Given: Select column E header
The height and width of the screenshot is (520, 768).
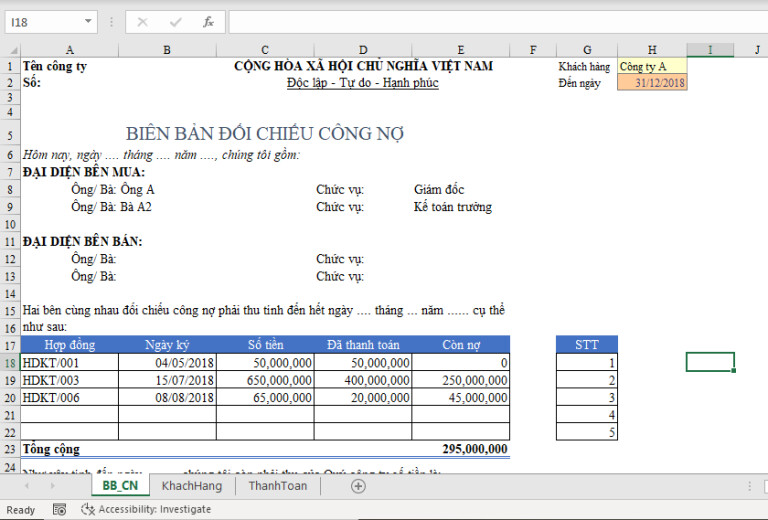Looking at the screenshot, I should 461,50.
